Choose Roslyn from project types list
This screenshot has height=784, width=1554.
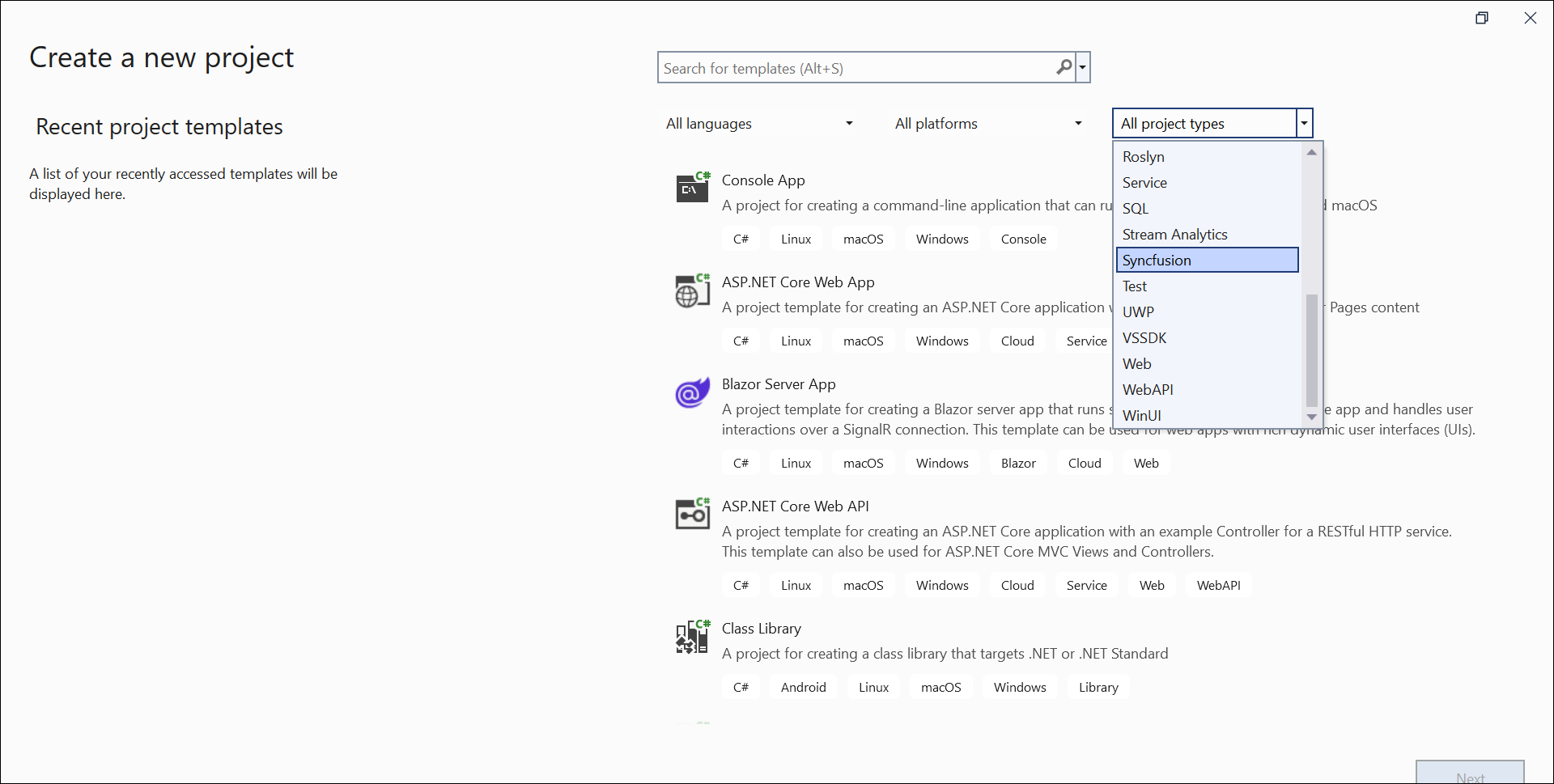pyautogui.click(x=1207, y=157)
